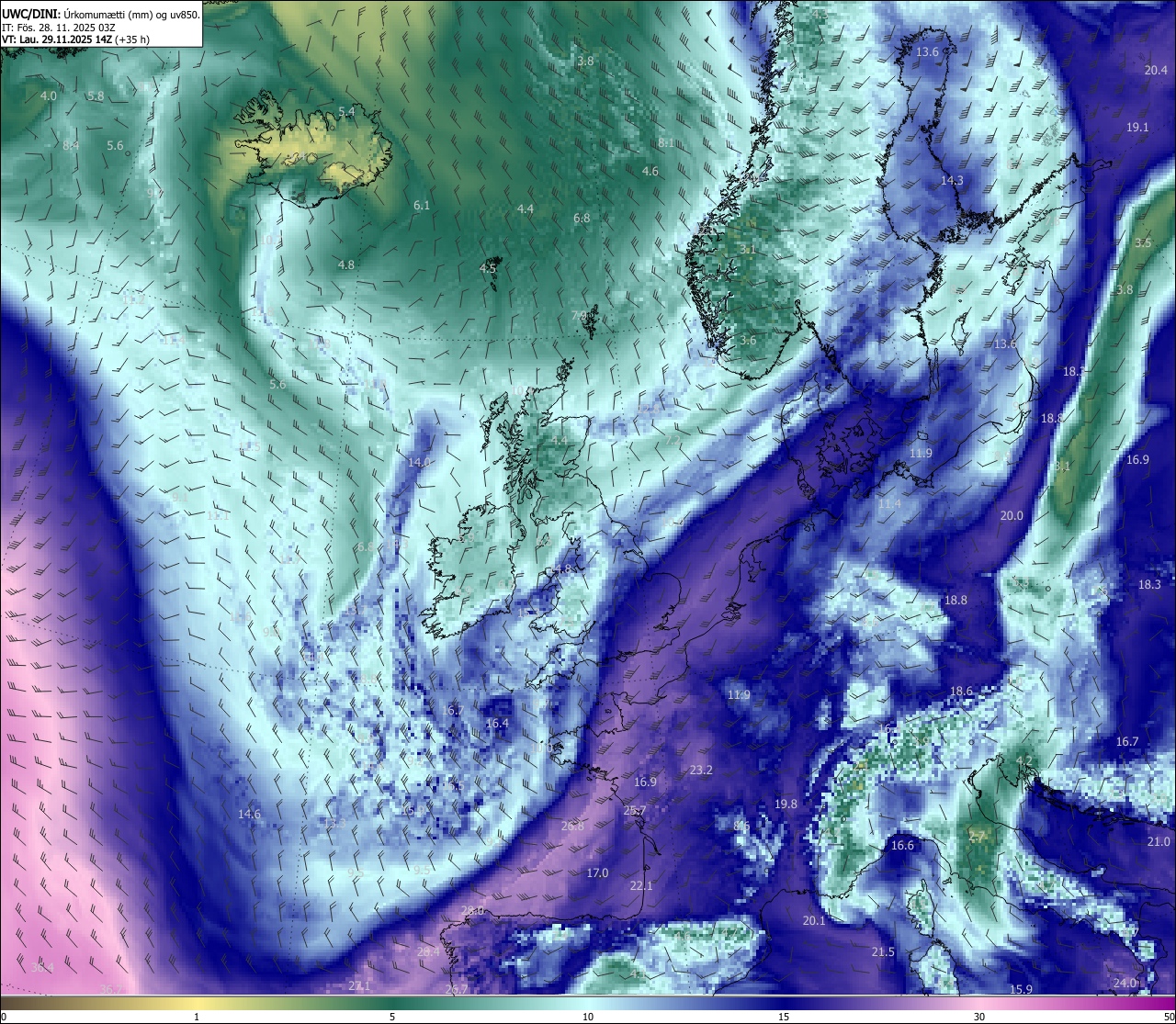Click the "21.0" value label
The width and height of the screenshot is (1176, 1024).
1159,842
